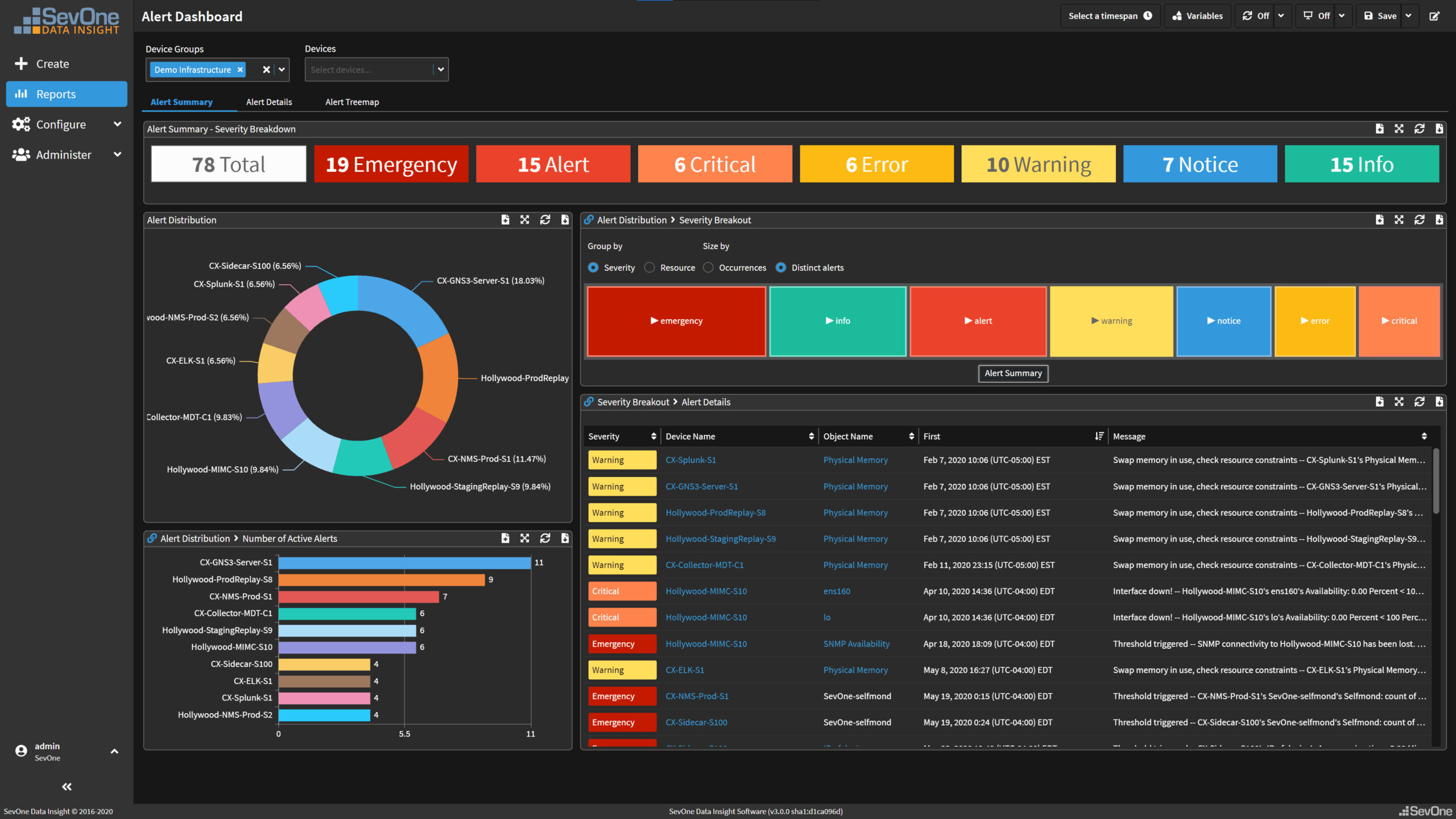Click admin user avatar icon
Viewport: 1456px width, 819px height.
[x=21, y=751]
